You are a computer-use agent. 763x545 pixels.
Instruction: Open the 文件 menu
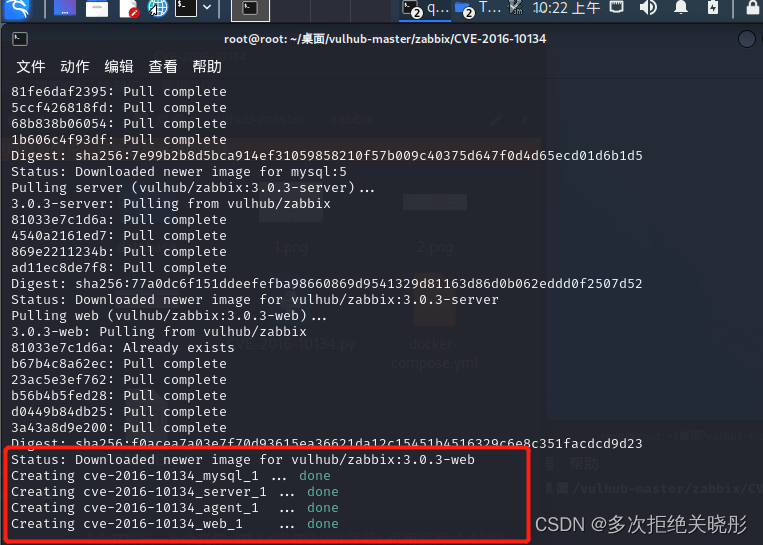tap(31, 67)
